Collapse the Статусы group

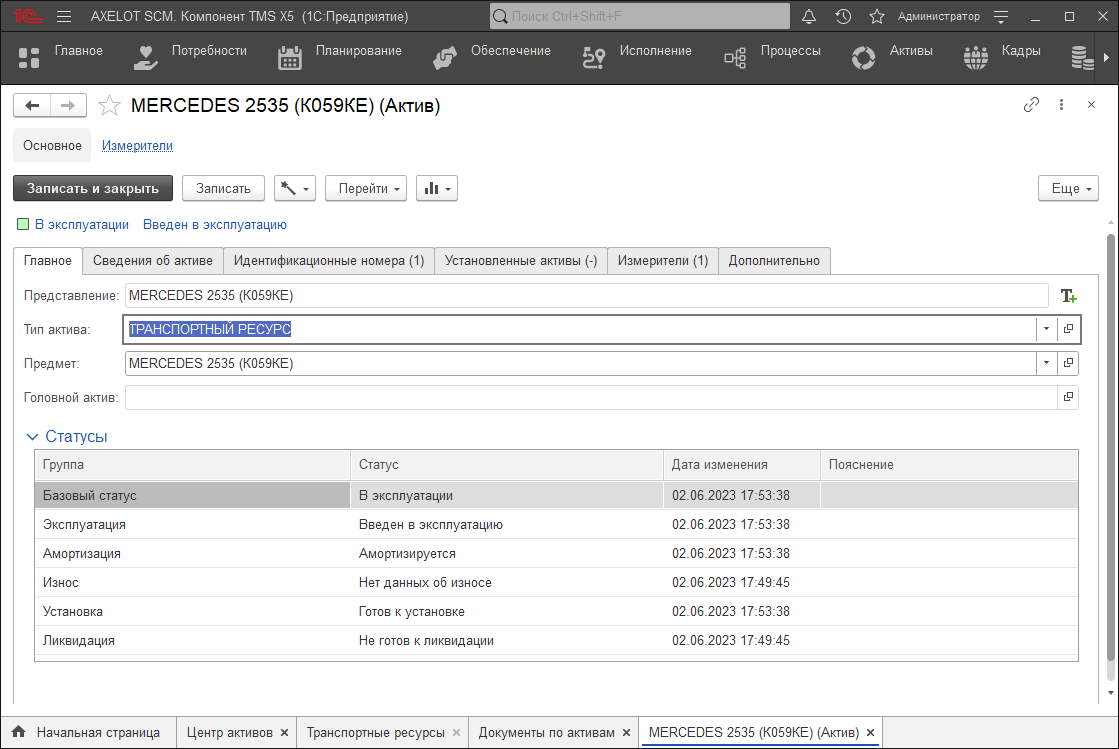(x=32, y=437)
